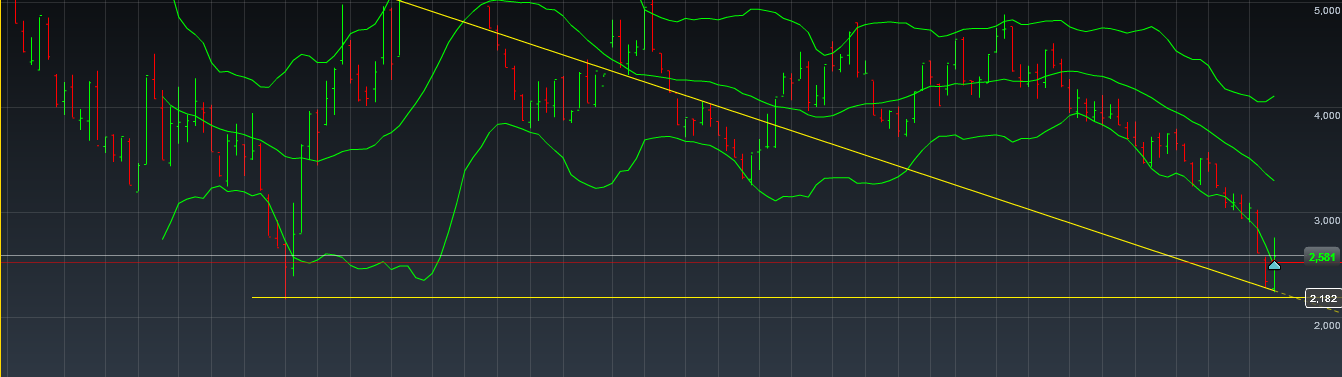Click the trendline's starting anchor at the chart top
Image resolution: width=1342 pixels, height=377 pixels.
[397, 2]
